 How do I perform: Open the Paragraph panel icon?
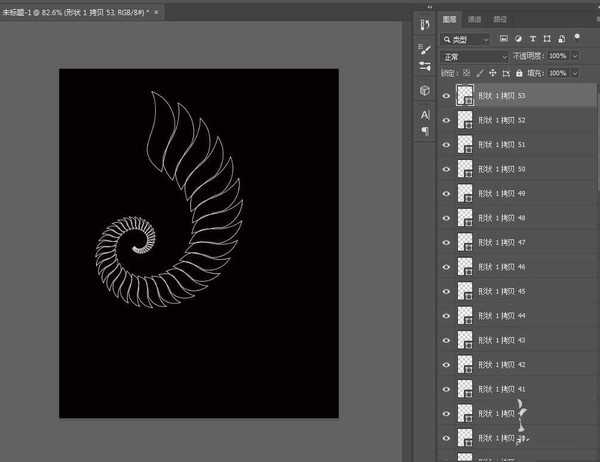(425, 131)
